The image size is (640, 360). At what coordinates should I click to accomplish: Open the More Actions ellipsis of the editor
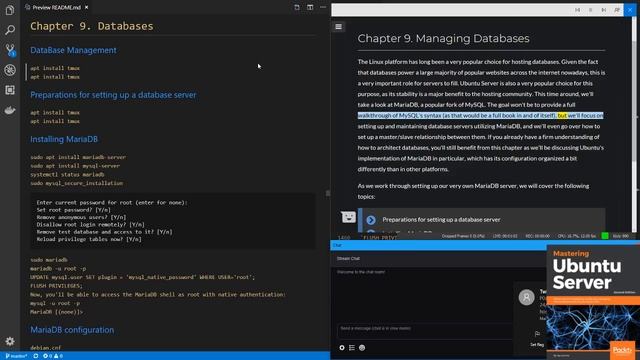pyautogui.click(x=323, y=7)
